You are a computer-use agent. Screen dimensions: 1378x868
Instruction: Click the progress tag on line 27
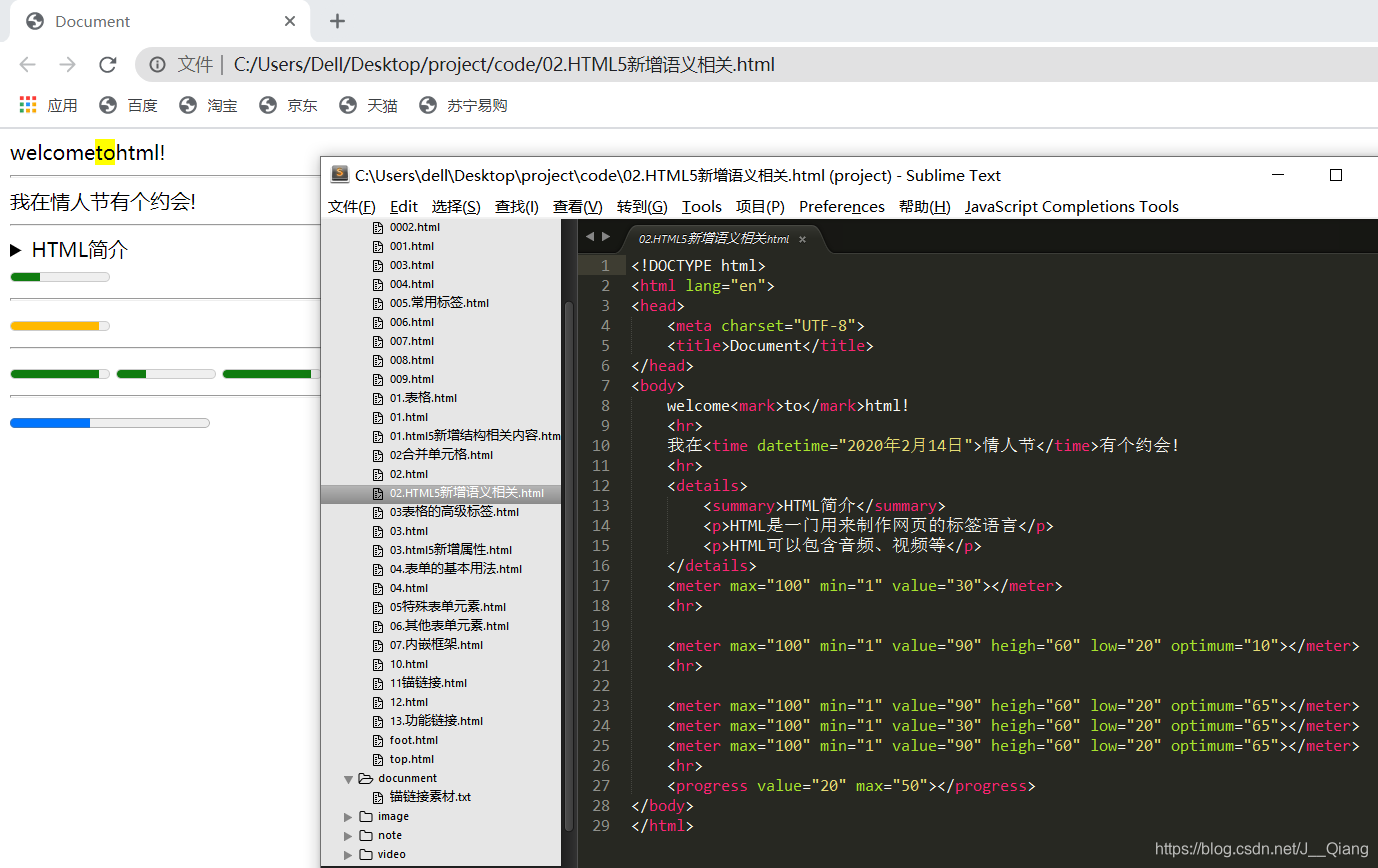click(712, 786)
